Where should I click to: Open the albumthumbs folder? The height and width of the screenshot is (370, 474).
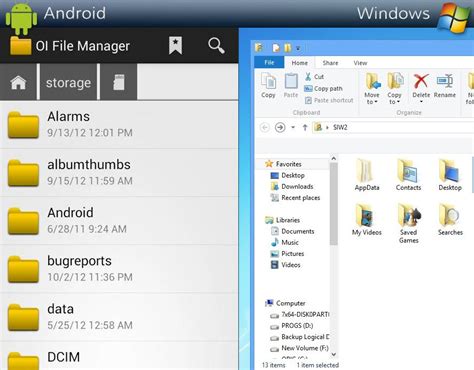(x=119, y=173)
